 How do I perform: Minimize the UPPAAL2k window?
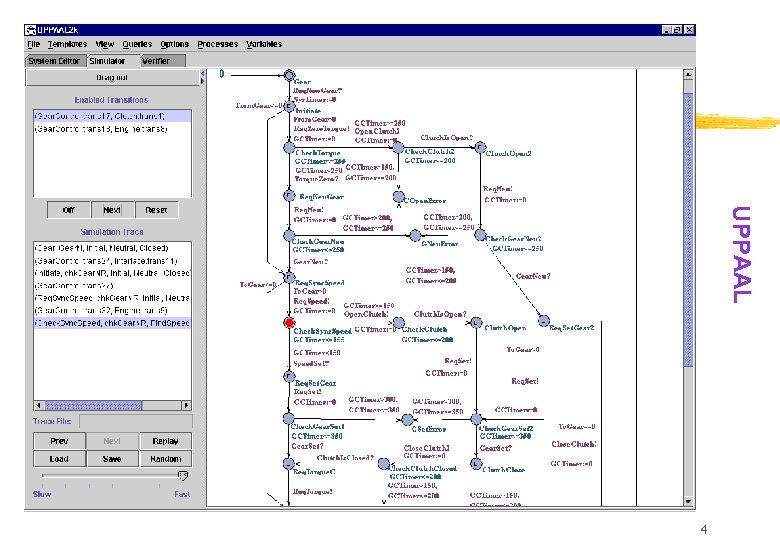point(667,30)
